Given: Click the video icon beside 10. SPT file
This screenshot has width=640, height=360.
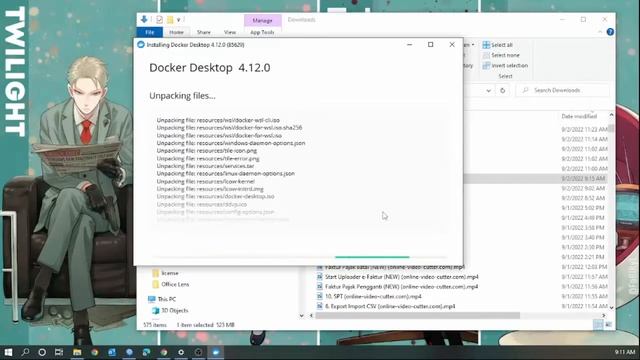Looking at the screenshot, I should tap(320, 296).
